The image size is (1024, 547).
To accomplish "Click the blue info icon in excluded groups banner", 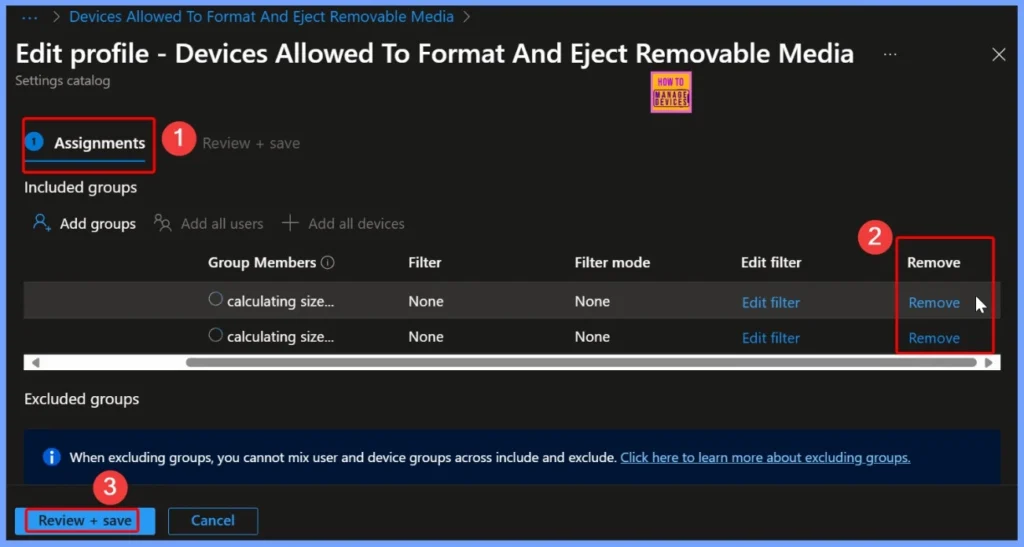I will click(x=52, y=457).
